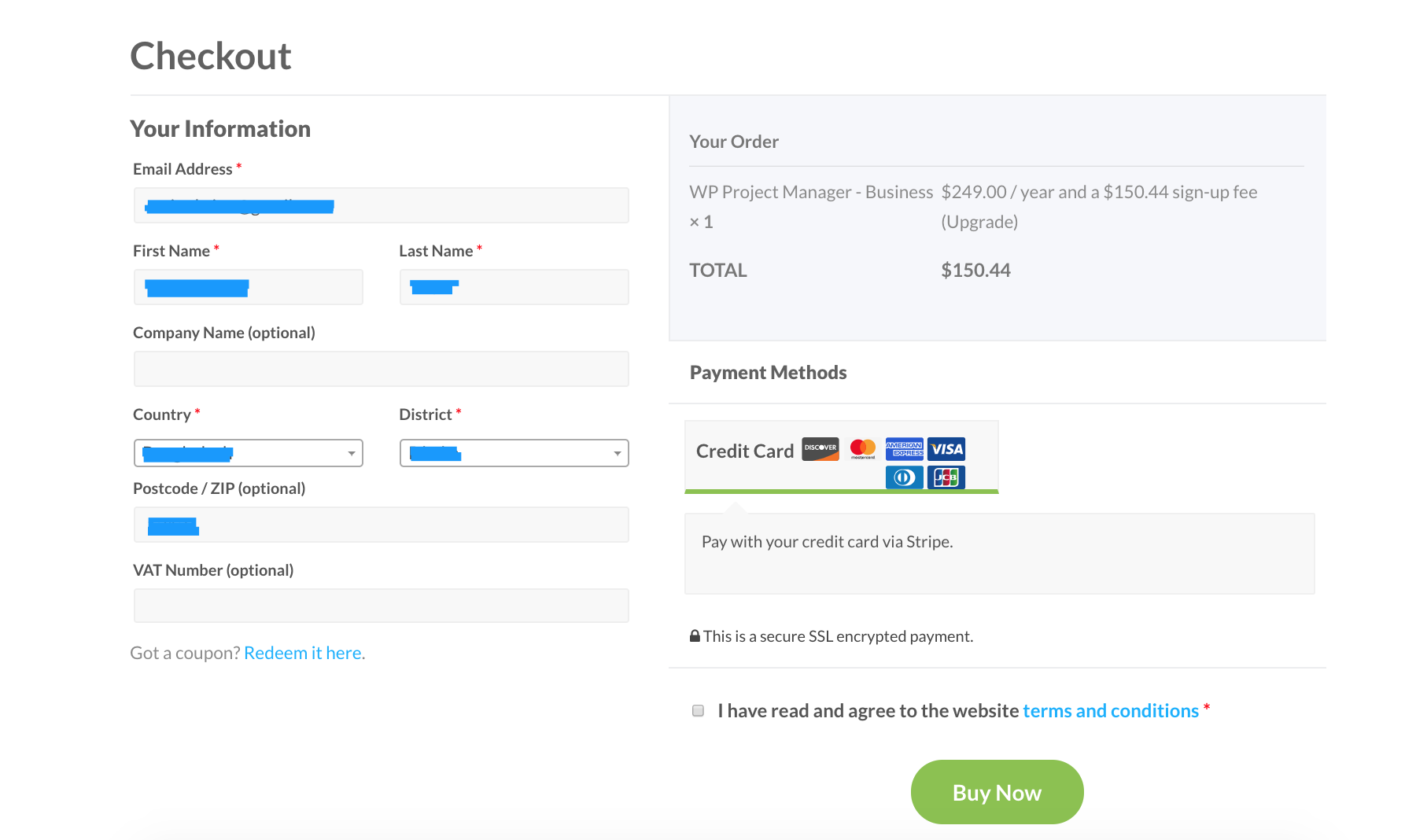Click the Diners Club icon
The image size is (1416, 840).
(x=905, y=477)
